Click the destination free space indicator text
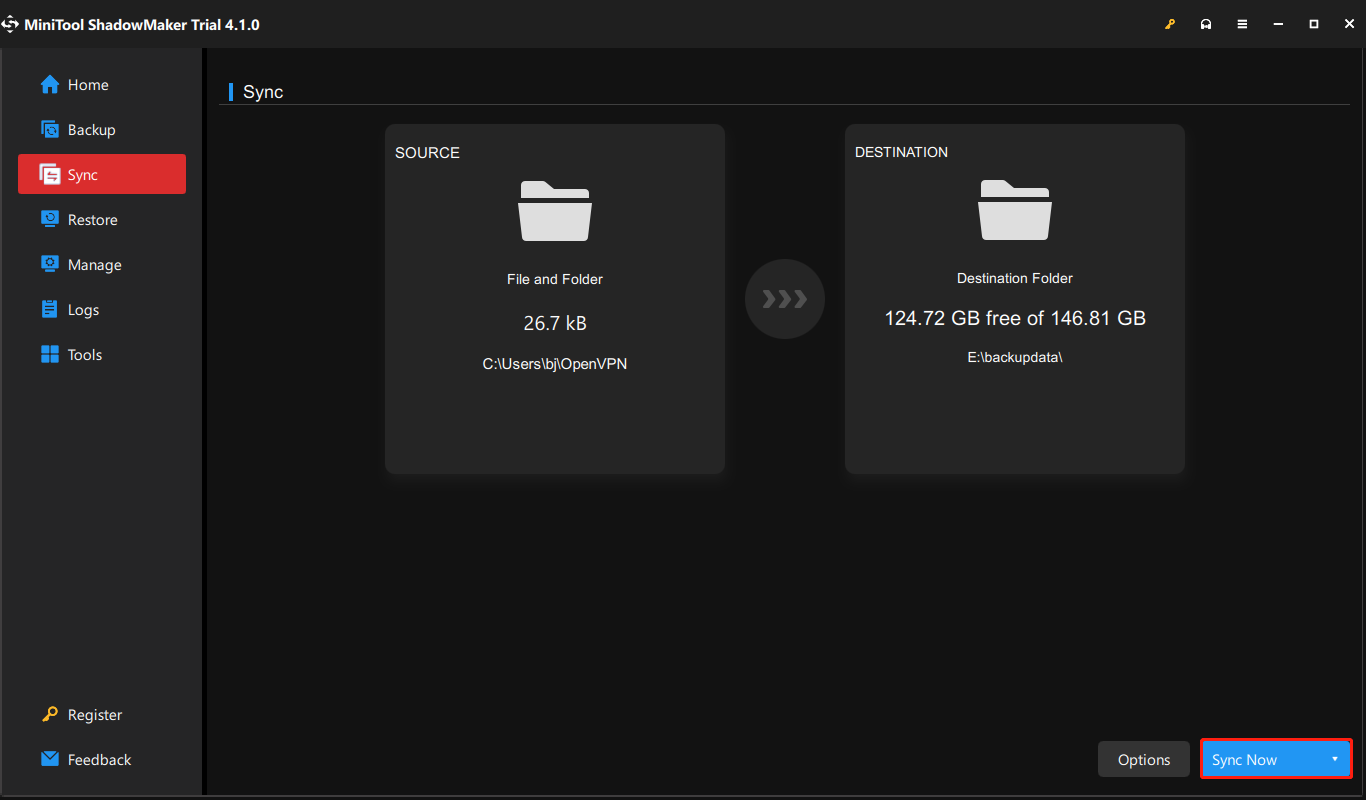1366x800 pixels. click(1014, 317)
